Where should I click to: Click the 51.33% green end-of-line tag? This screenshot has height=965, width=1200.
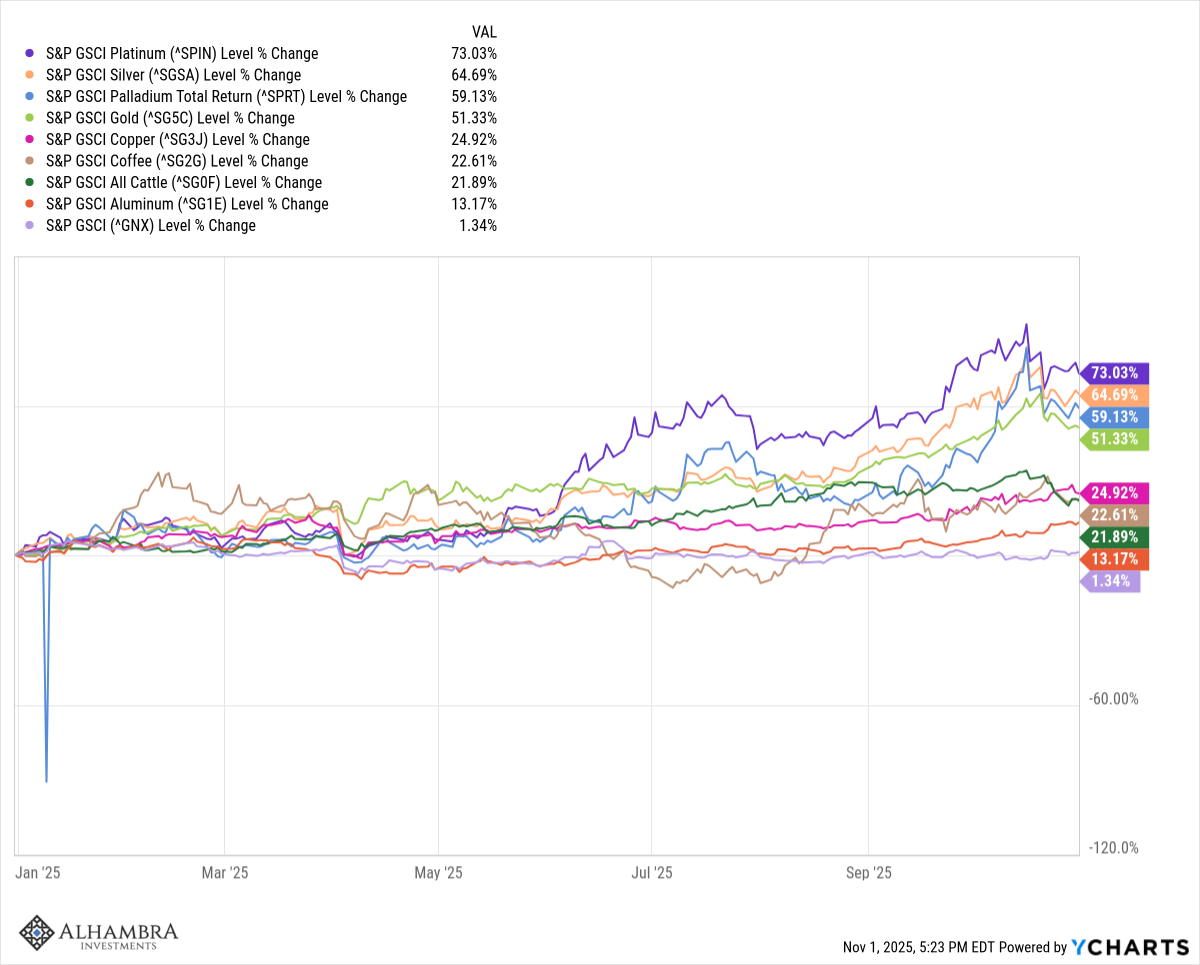click(1116, 439)
